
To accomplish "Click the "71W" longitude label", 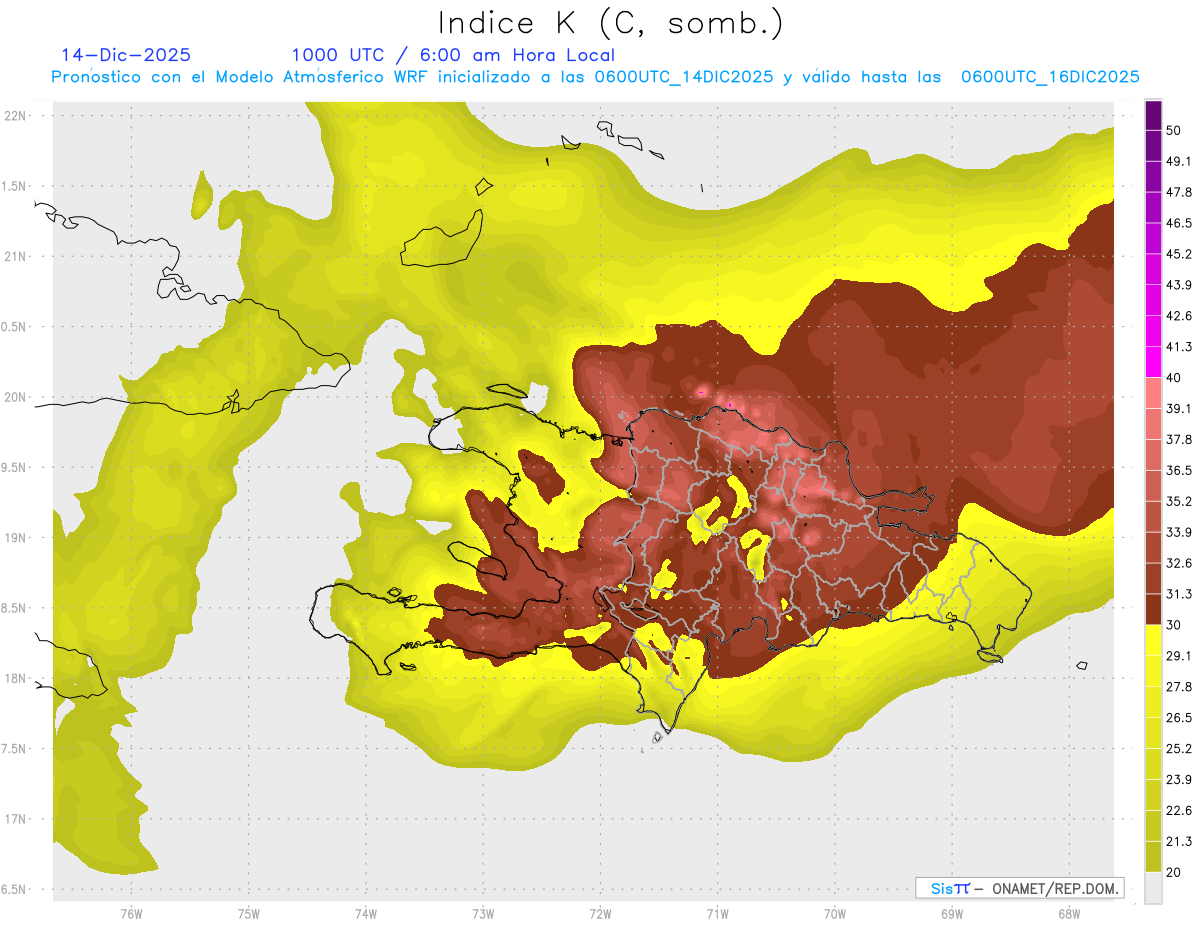I will [717, 913].
